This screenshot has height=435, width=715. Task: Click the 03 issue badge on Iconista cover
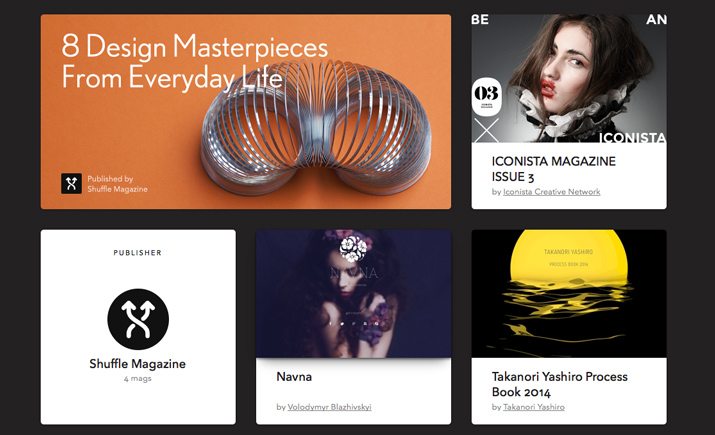point(487,97)
